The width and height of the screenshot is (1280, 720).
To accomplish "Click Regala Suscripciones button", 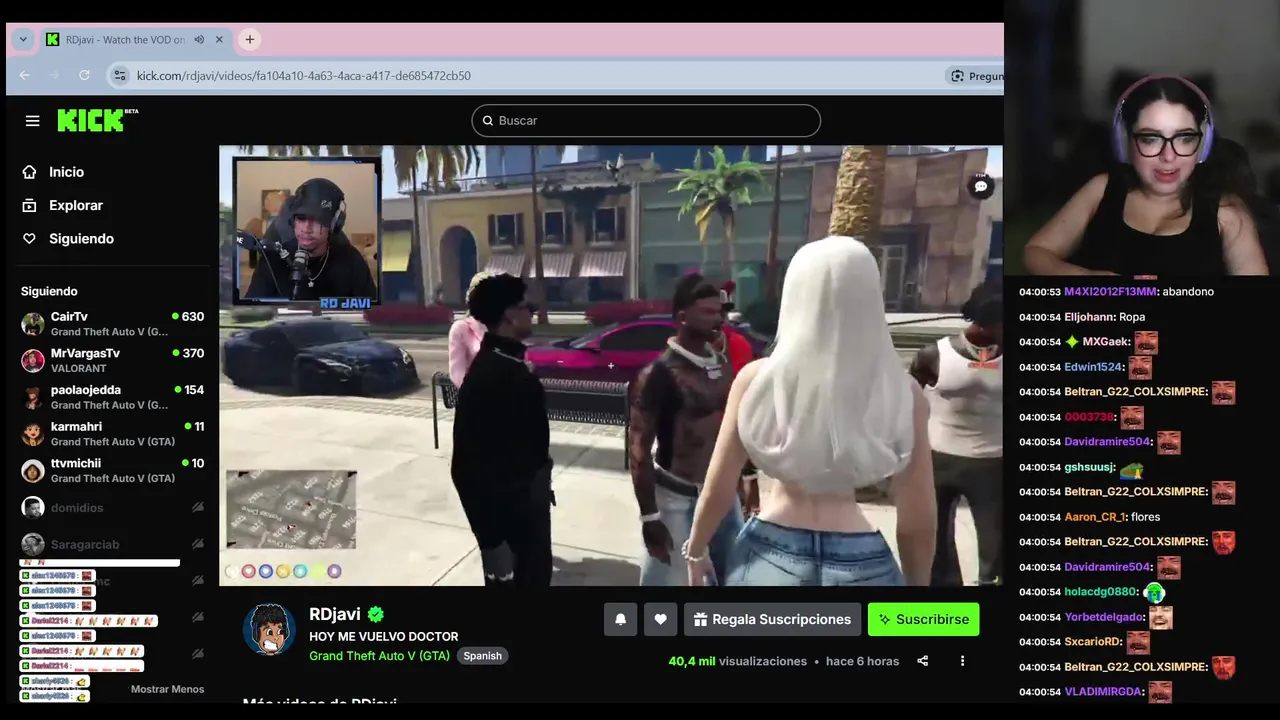I will pyautogui.click(x=772, y=619).
